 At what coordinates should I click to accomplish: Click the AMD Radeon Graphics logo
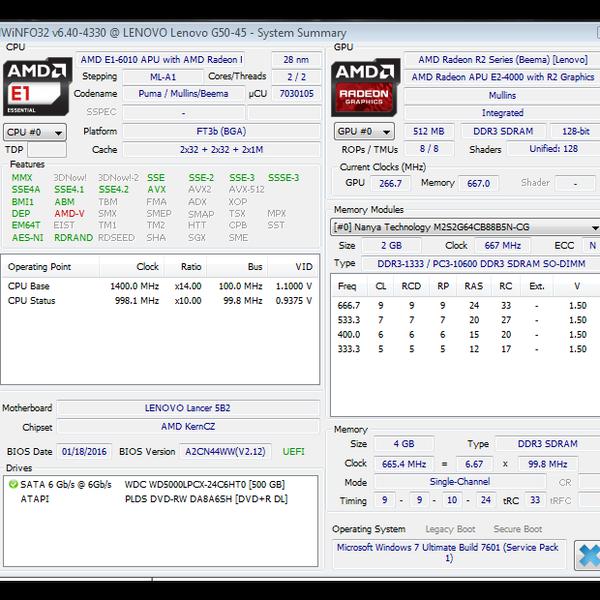[x=365, y=87]
